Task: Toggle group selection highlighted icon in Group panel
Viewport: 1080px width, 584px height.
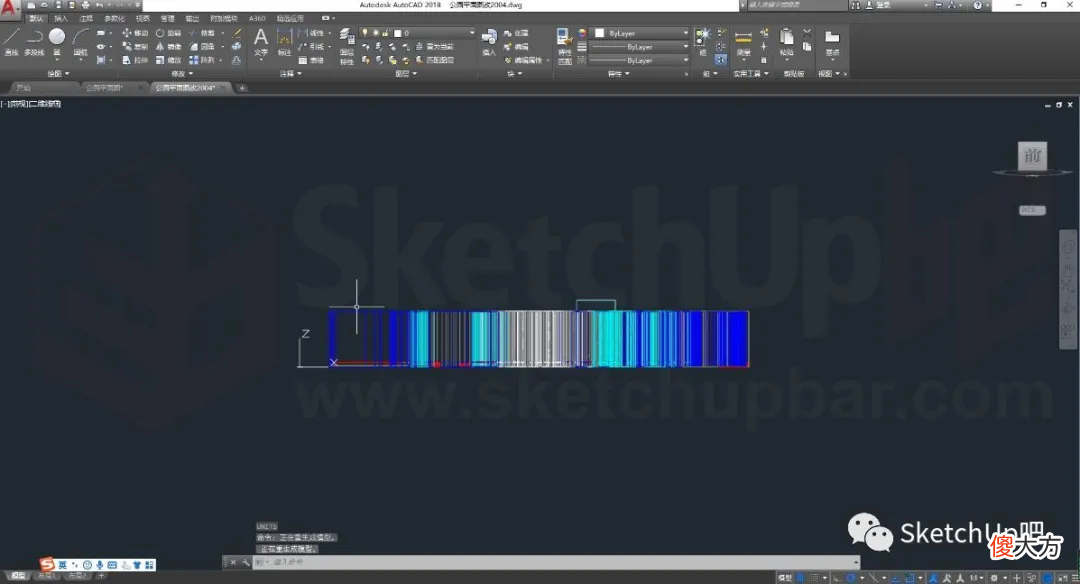Action: (x=720, y=60)
